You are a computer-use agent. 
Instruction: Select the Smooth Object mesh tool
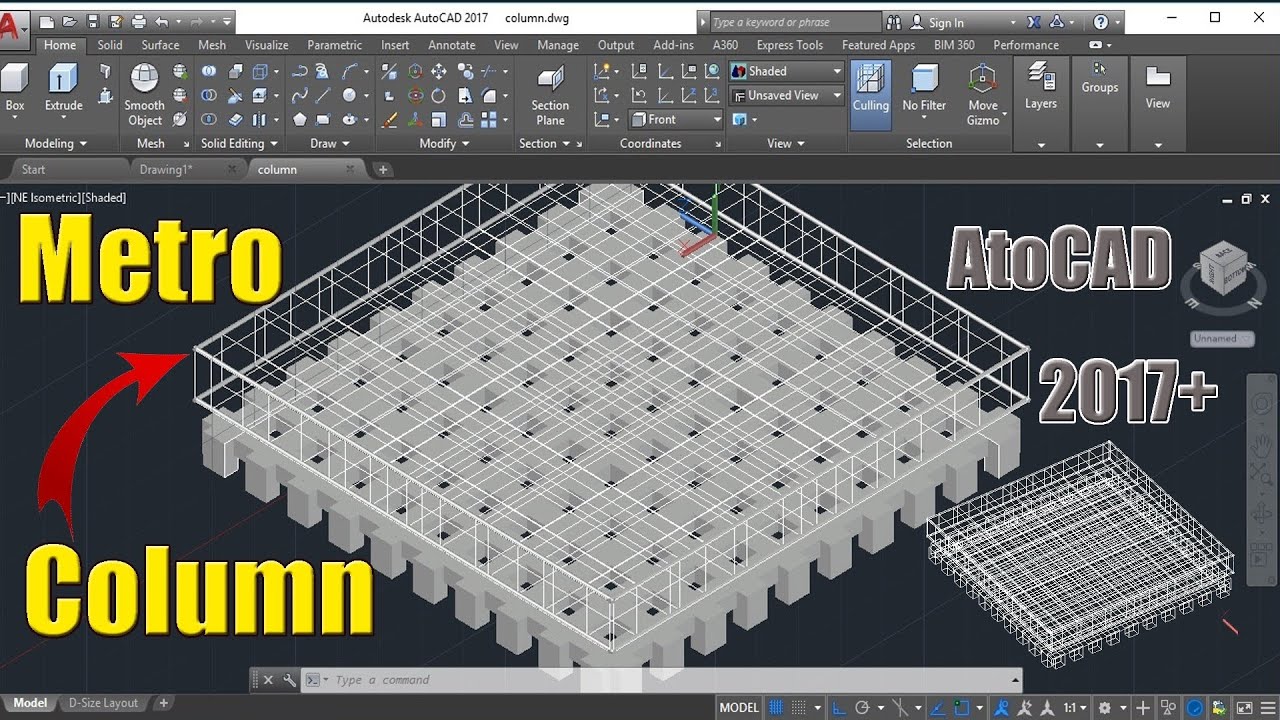pos(145,95)
